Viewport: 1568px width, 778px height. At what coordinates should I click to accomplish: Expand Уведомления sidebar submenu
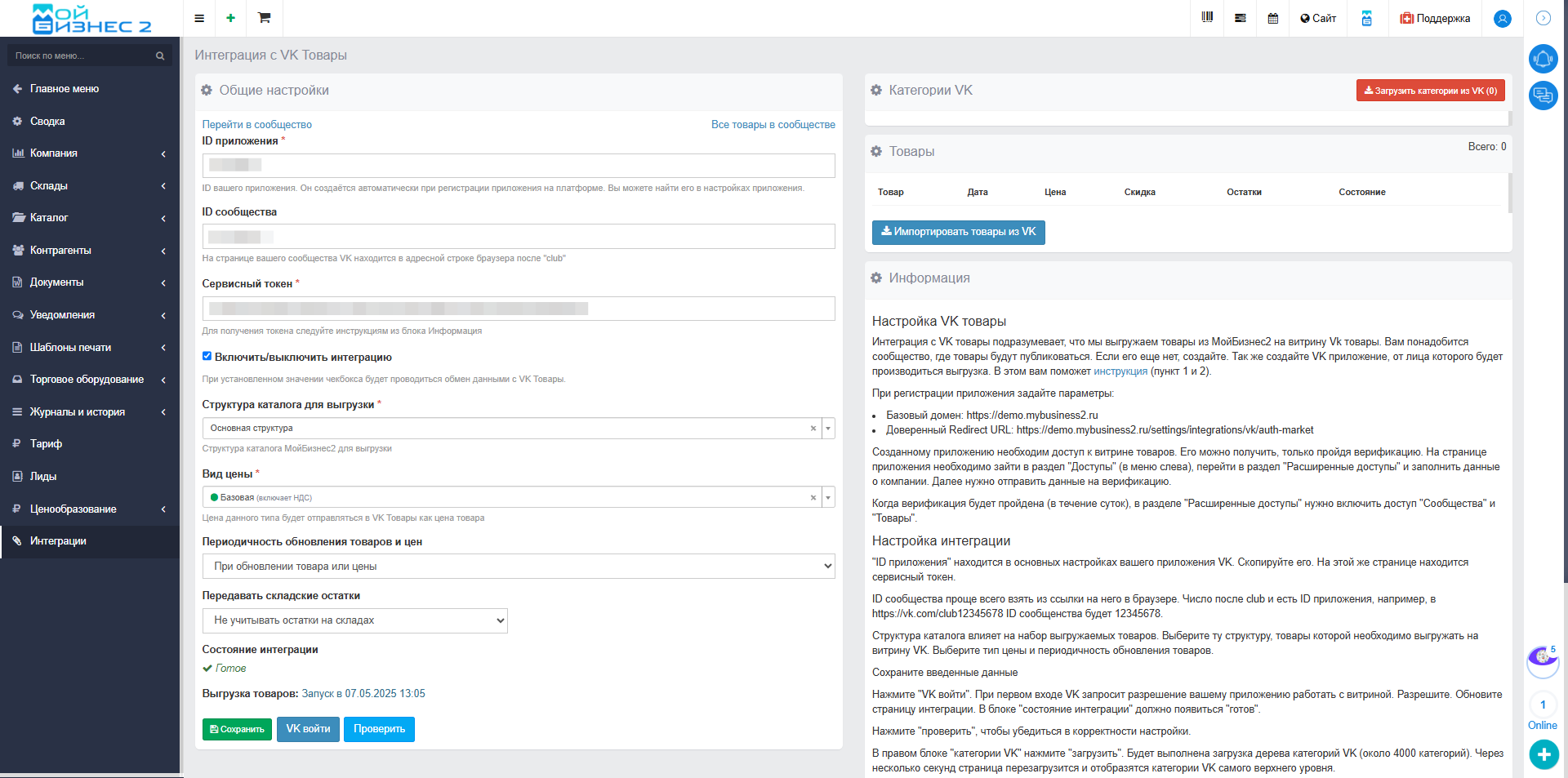[x=90, y=315]
